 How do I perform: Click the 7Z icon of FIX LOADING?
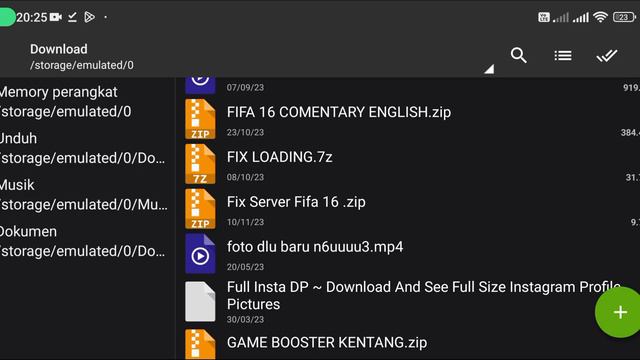click(200, 164)
